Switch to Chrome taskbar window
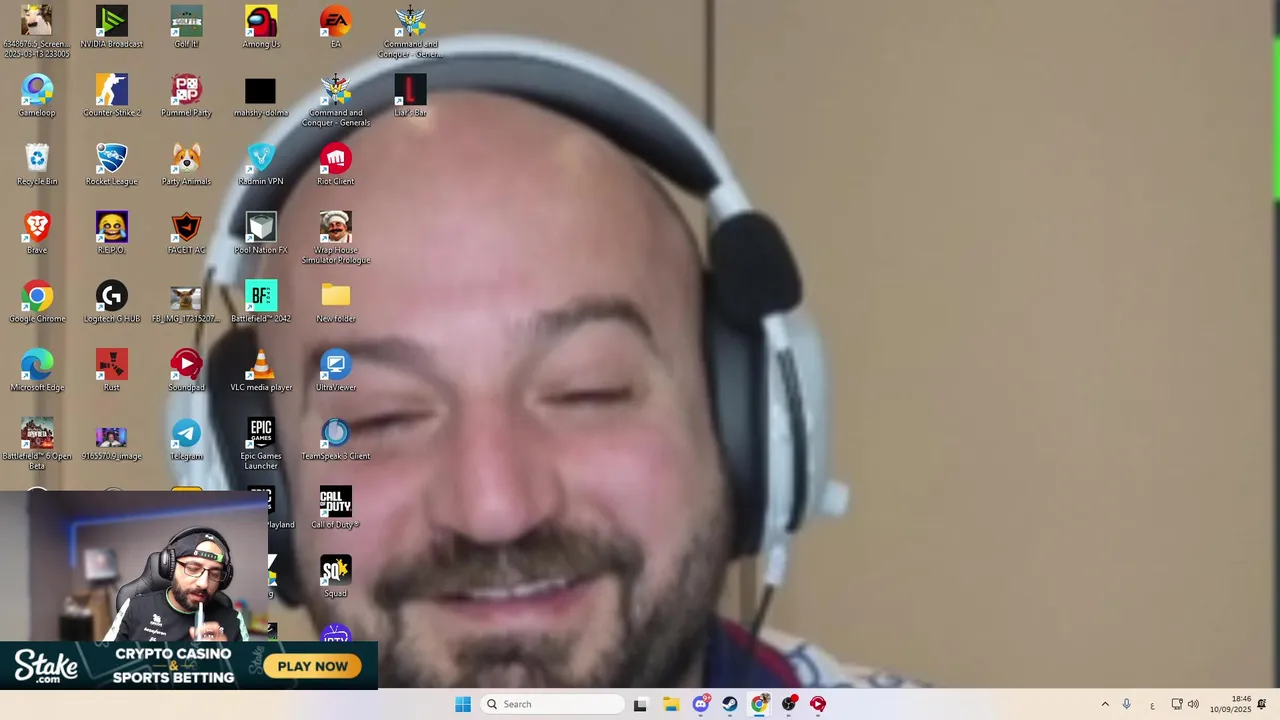Screen dimensions: 1280x720 tap(759, 704)
